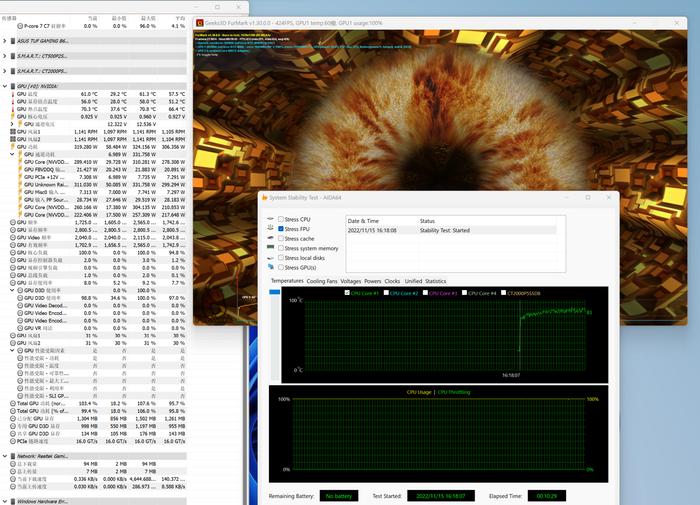Click circle icon on GPU Video clock row

pos(13,238)
